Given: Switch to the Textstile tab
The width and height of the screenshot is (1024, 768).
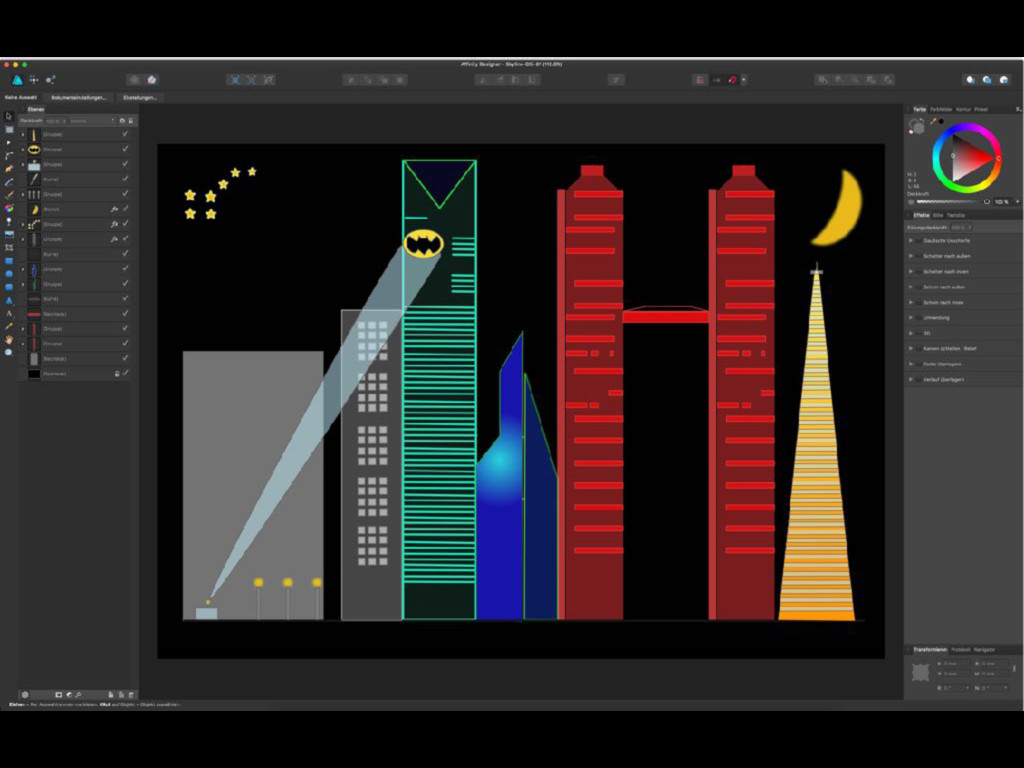Looking at the screenshot, I should tap(956, 215).
